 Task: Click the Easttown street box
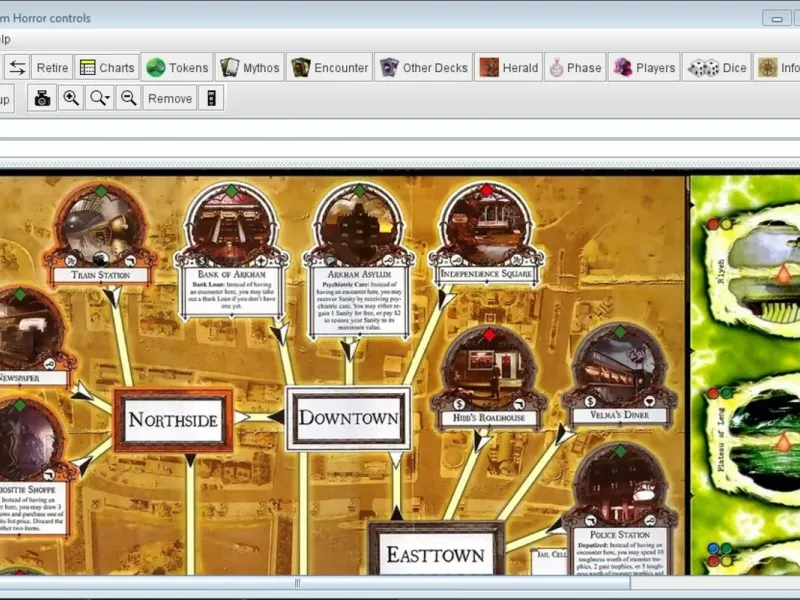(436, 549)
